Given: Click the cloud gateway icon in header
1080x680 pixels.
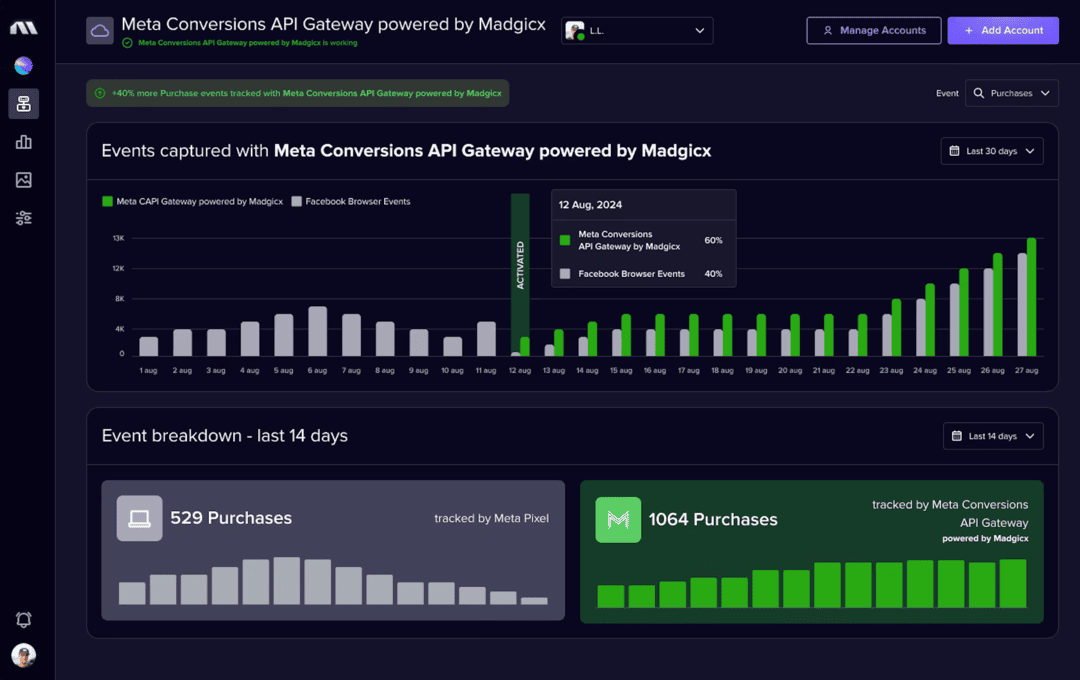Looking at the screenshot, I should pyautogui.click(x=100, y=30).
